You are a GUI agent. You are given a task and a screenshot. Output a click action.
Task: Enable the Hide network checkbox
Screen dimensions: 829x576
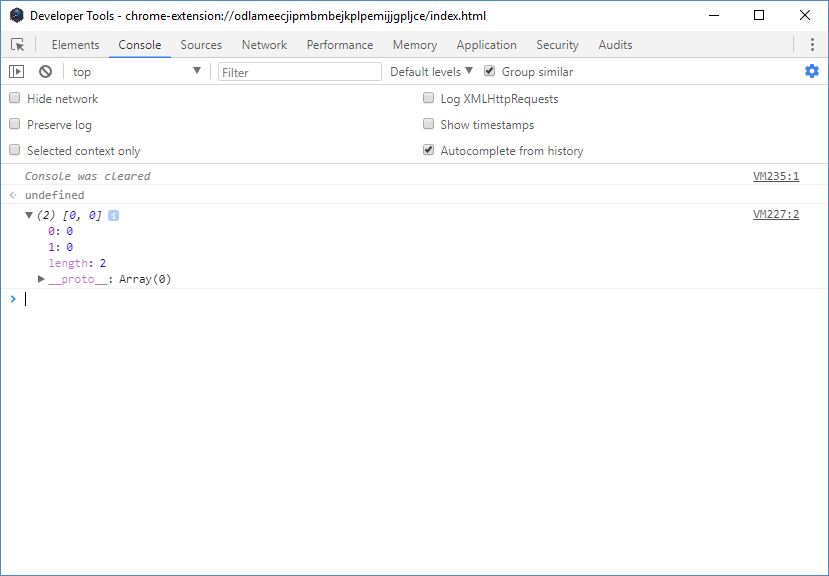[15, 98]
